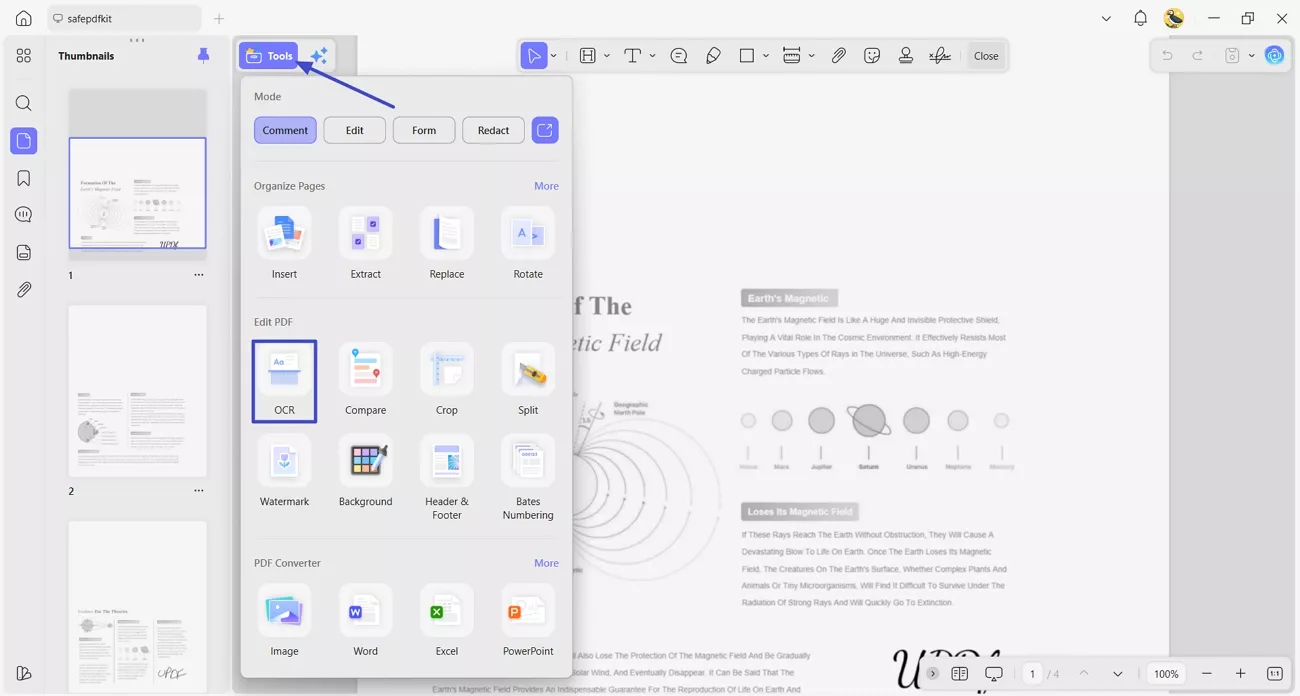The height and width of the screenshot is (696, 1300).
Task: Undo the last action
Action: tap(1167, 56)
